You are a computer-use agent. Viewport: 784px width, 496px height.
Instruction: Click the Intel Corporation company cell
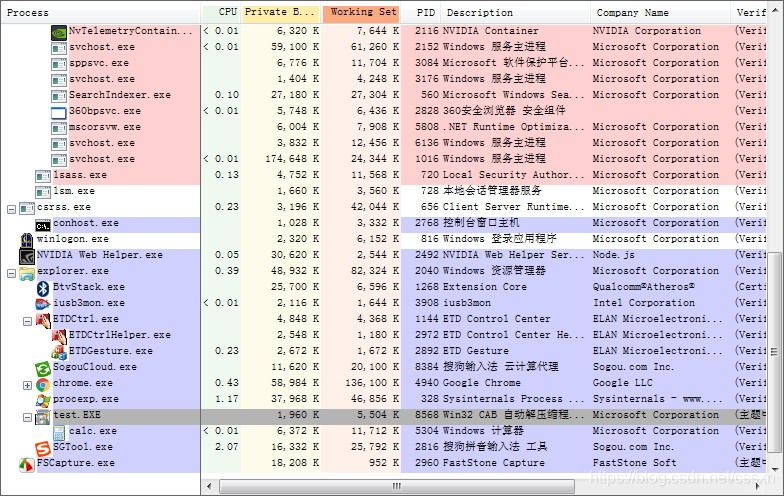pos(644,303)
